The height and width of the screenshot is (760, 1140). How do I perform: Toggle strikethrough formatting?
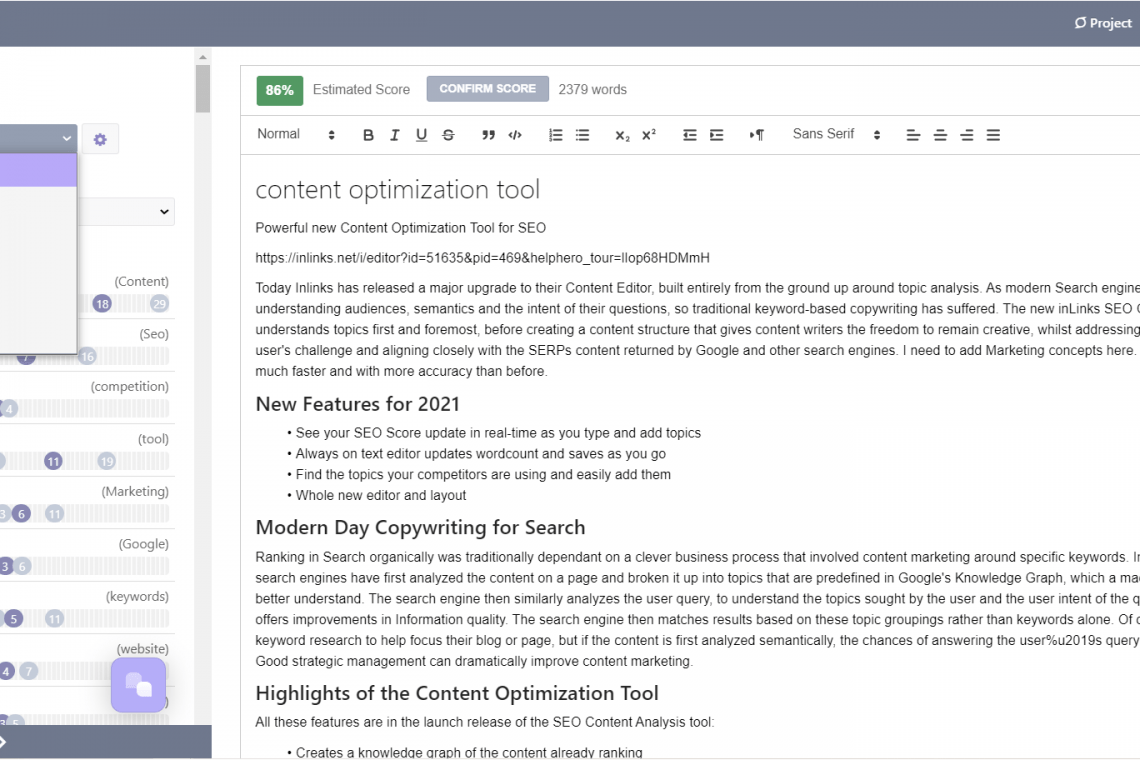(448, 135)
